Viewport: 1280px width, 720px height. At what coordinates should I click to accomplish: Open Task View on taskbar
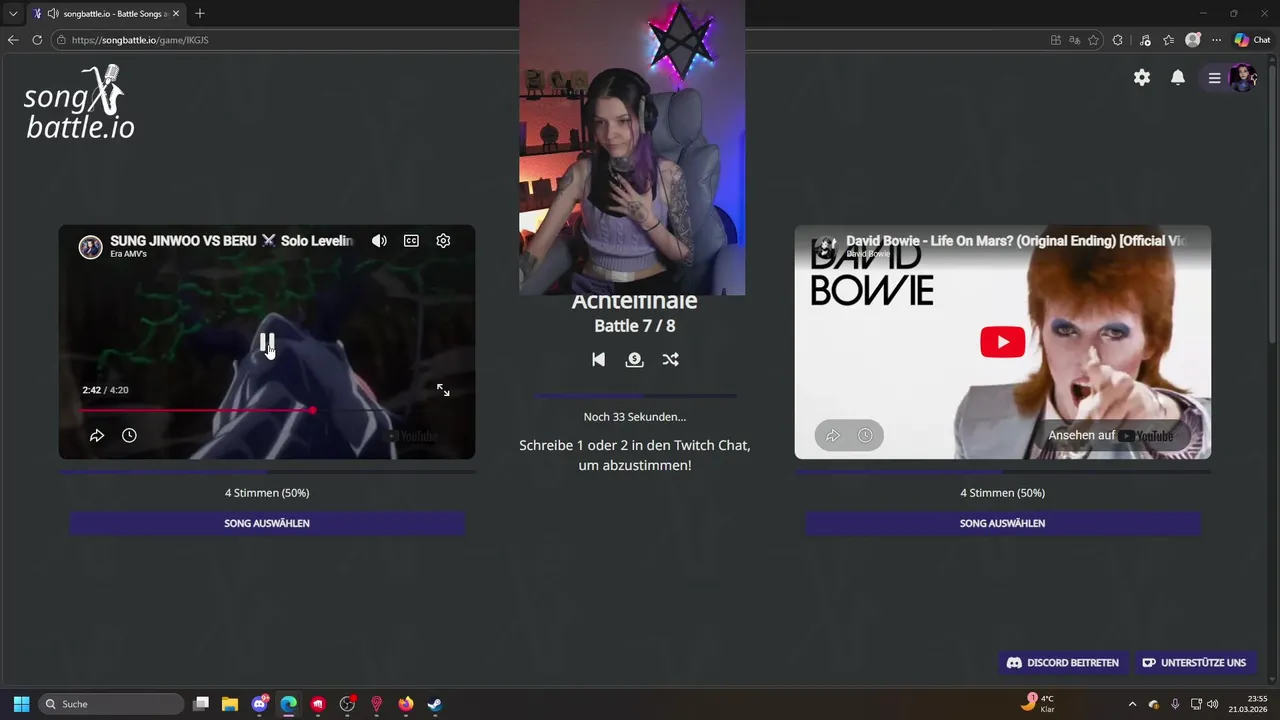click(x=201, y=704)
